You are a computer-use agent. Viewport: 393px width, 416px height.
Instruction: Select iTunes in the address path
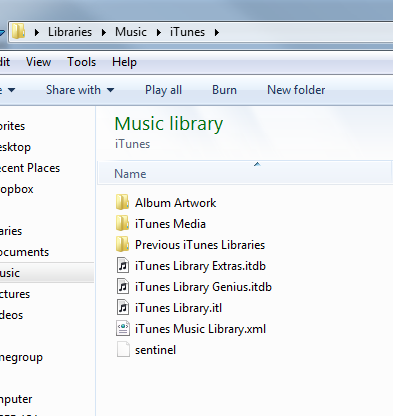pyautogui.click(x=187, y=32)
